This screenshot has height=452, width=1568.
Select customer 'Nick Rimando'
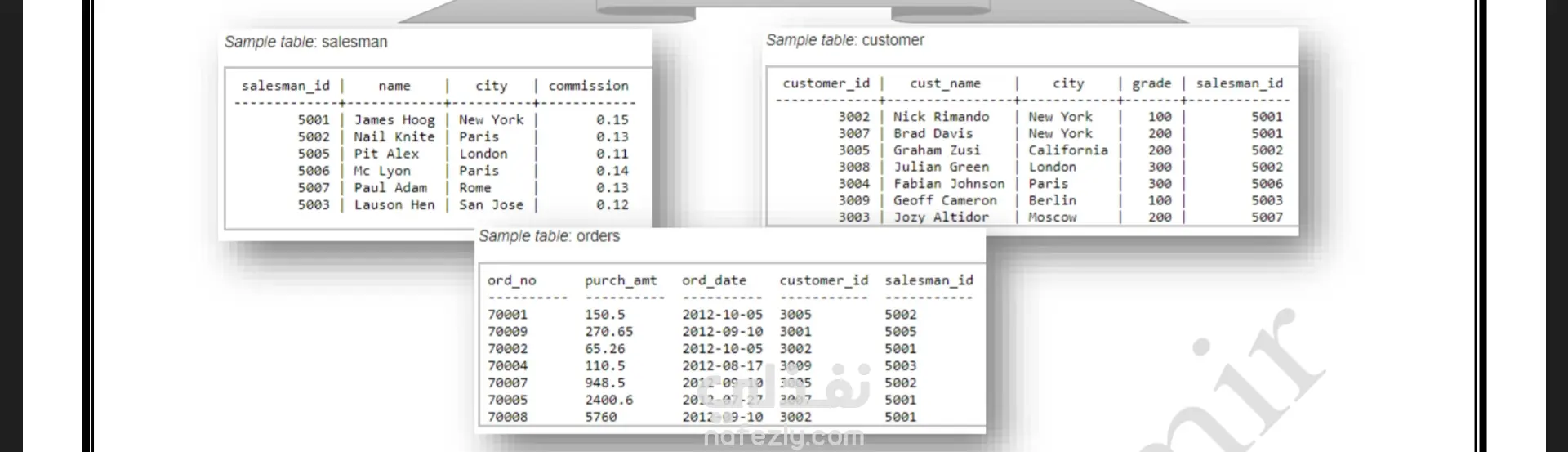941,117
